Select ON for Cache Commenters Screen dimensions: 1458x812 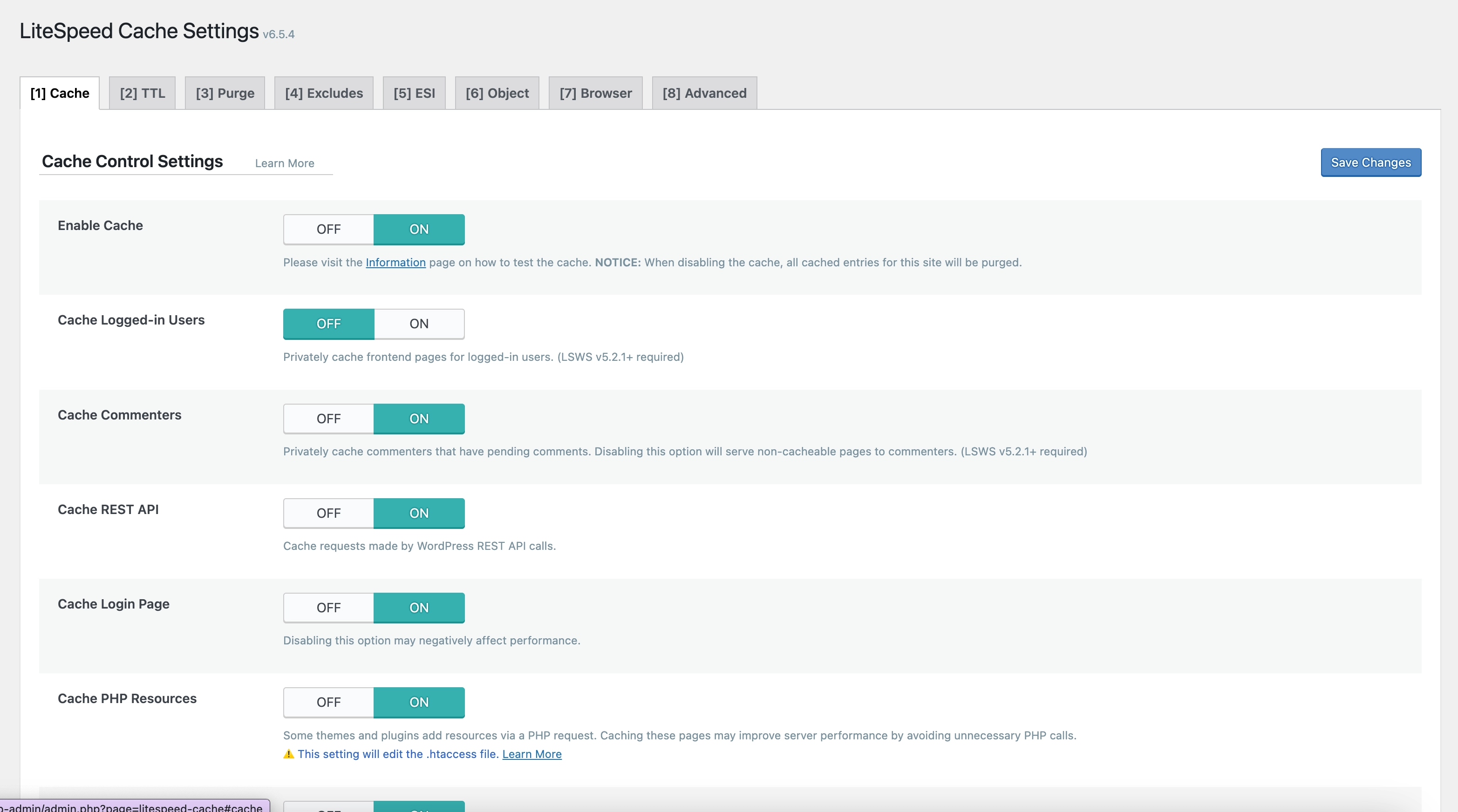pos(419,419)
